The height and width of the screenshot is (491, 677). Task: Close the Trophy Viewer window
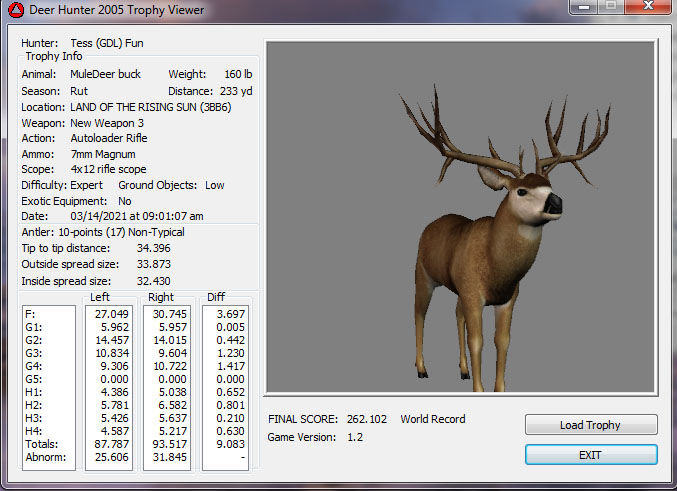[x=647, y=7]
